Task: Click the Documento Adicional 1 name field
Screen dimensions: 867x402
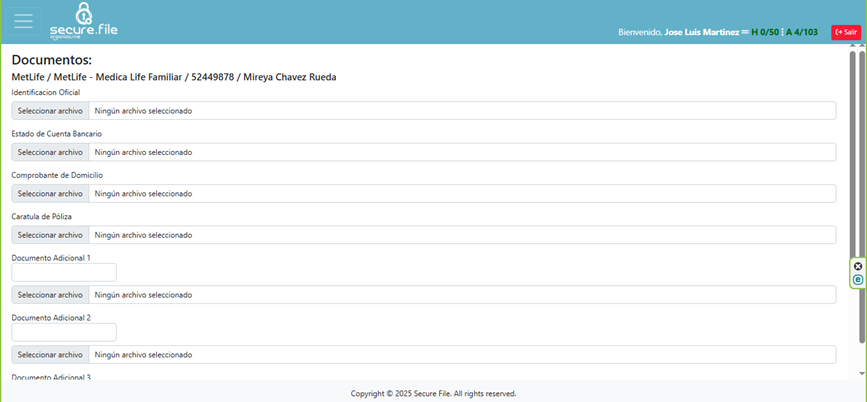Action: pyautogui.click(x=64, y=272)
